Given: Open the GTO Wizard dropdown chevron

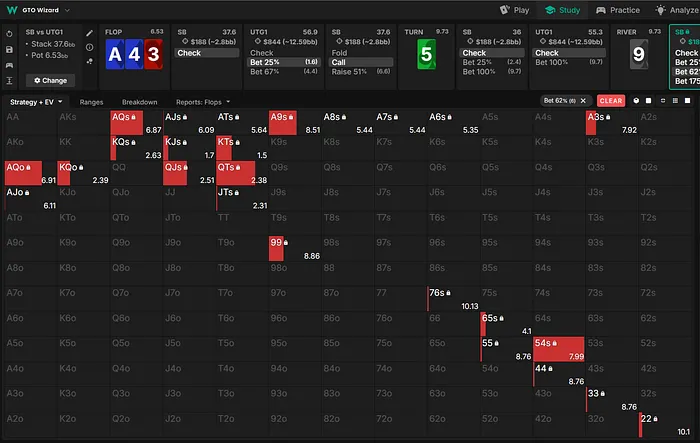Looking at the screenshot, I should point(67,10).
